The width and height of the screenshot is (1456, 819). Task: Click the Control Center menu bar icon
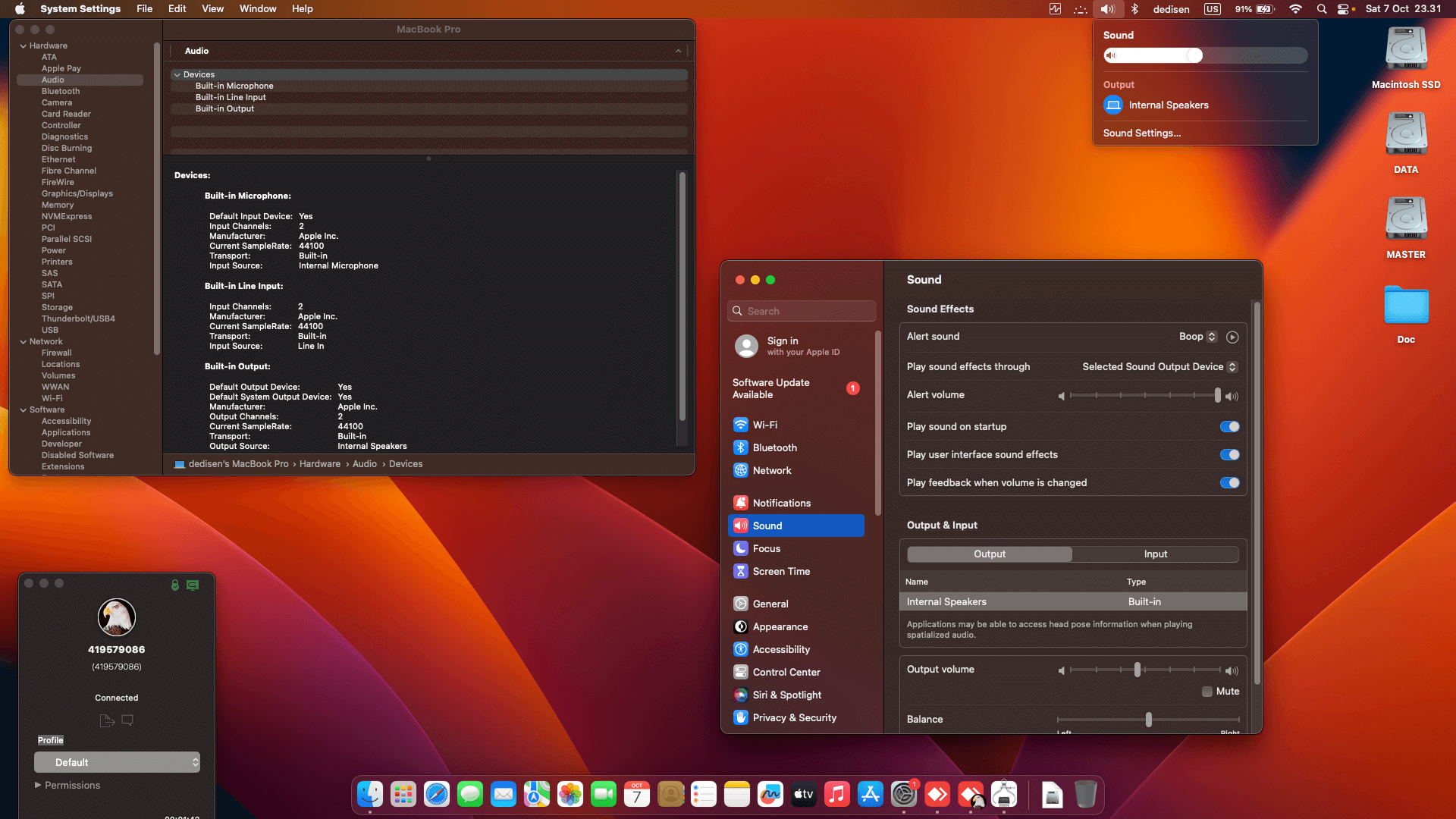coord(1343,9)
